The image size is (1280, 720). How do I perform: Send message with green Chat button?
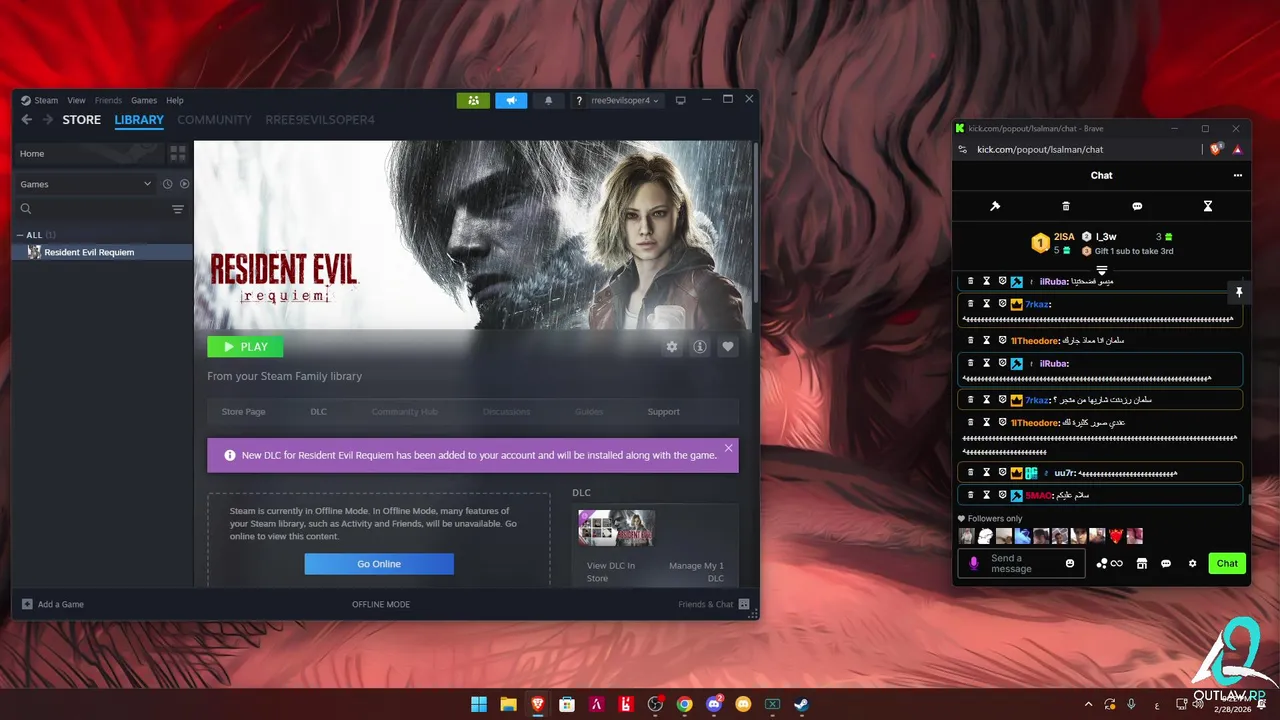[1227, 563]
